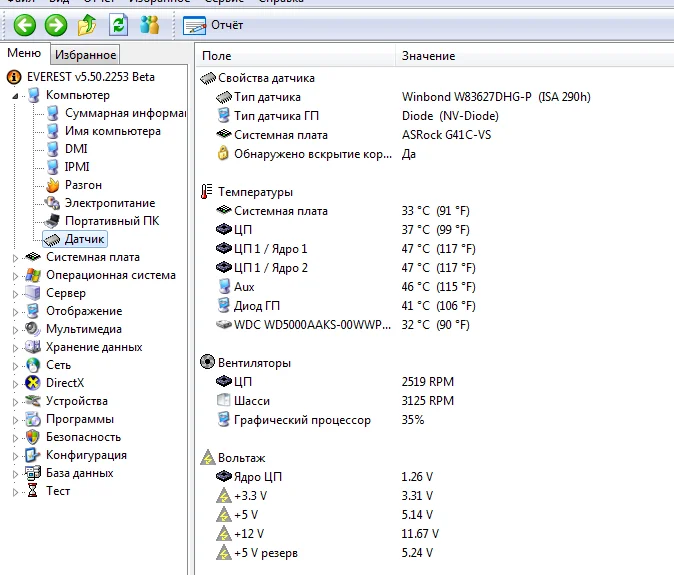The height and width of the screenshot is (575, 674).
Task: Expand the Операционная система node
Action: 15,276
